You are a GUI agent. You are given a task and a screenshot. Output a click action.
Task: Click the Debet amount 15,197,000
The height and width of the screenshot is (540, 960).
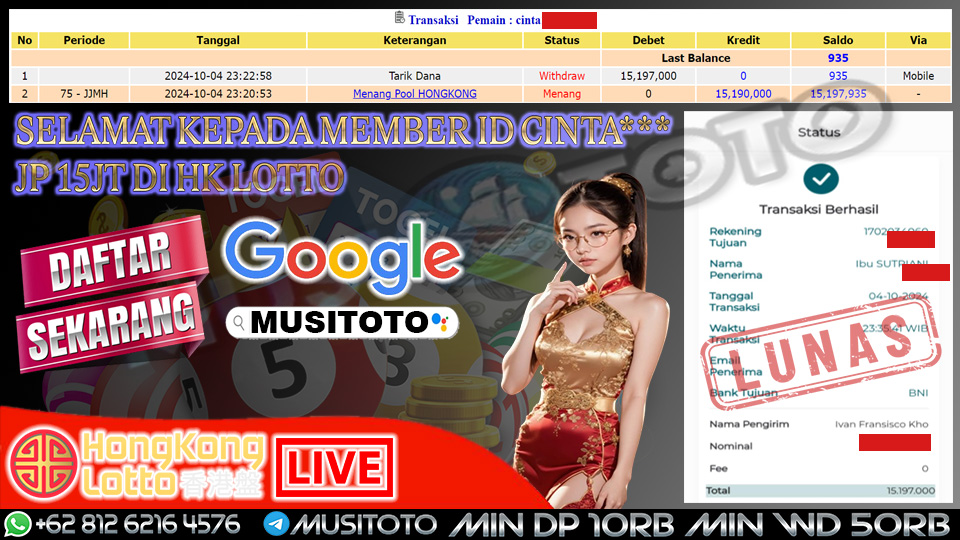coord(648,76)
